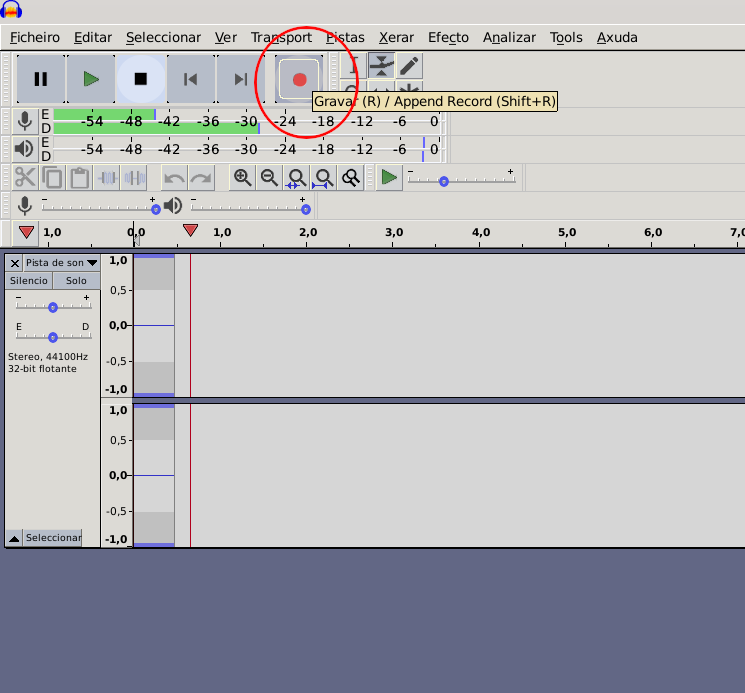Viewport: 745px width, 693px height.
Task: Toggle the Solo button
Action: 76,281
